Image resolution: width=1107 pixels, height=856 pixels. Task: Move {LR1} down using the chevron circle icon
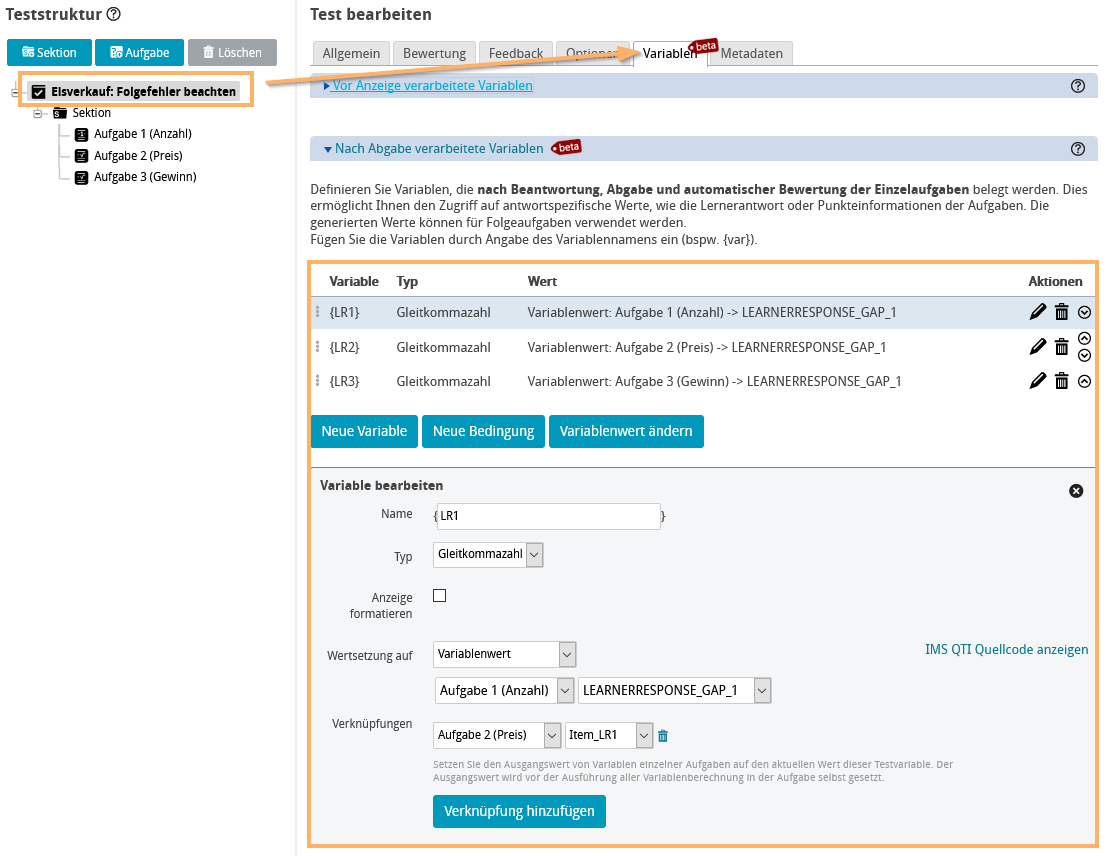[1084, 312]
